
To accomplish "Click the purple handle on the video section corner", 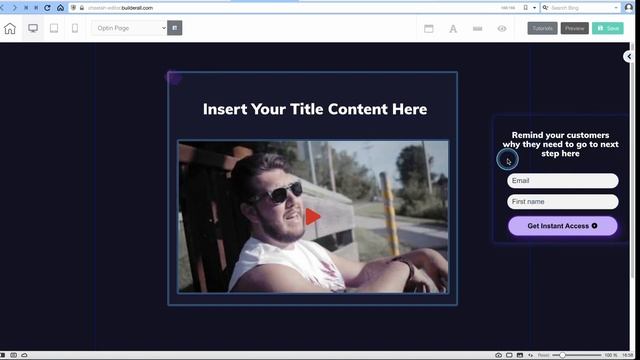I will (x=173, y=77).
